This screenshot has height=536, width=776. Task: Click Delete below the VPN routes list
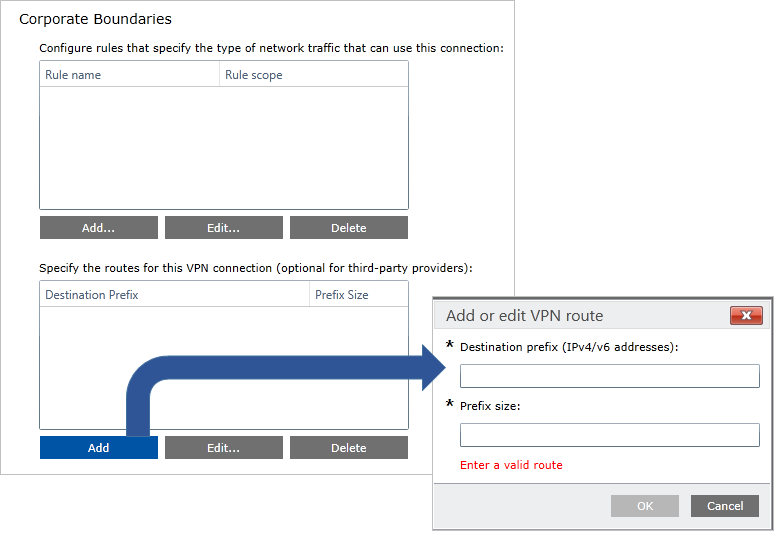[348, 448]
